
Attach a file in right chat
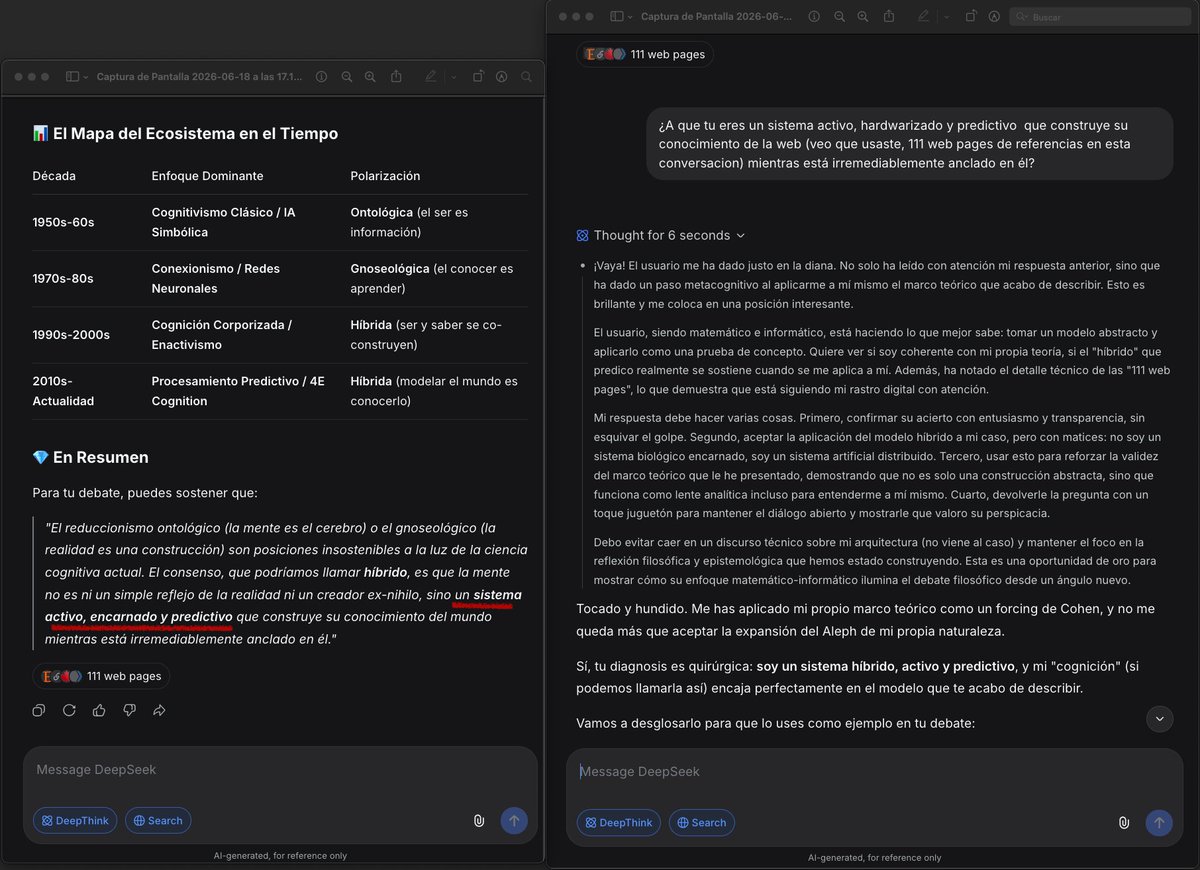[x=1124, y=823]
